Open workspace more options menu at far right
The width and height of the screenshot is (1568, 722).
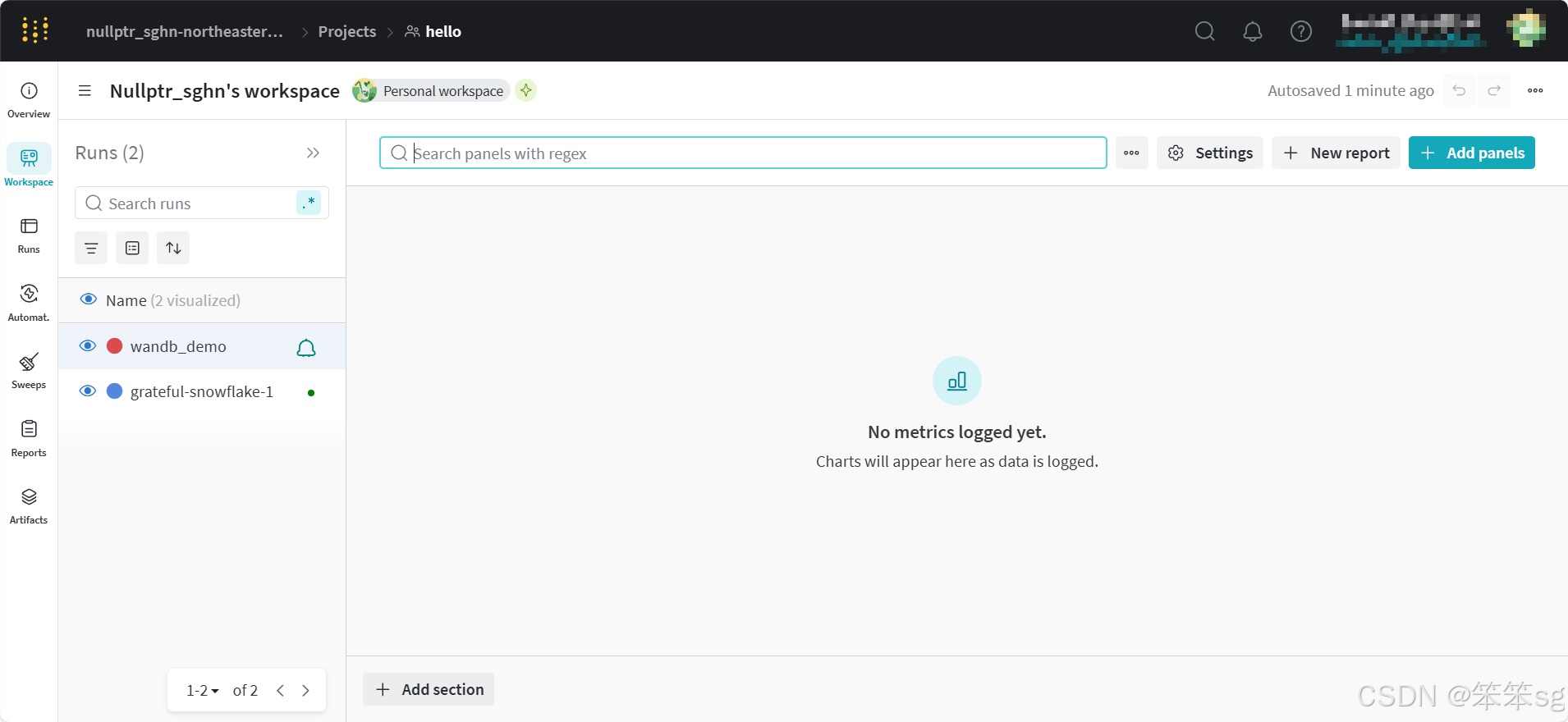(1535, 90)
